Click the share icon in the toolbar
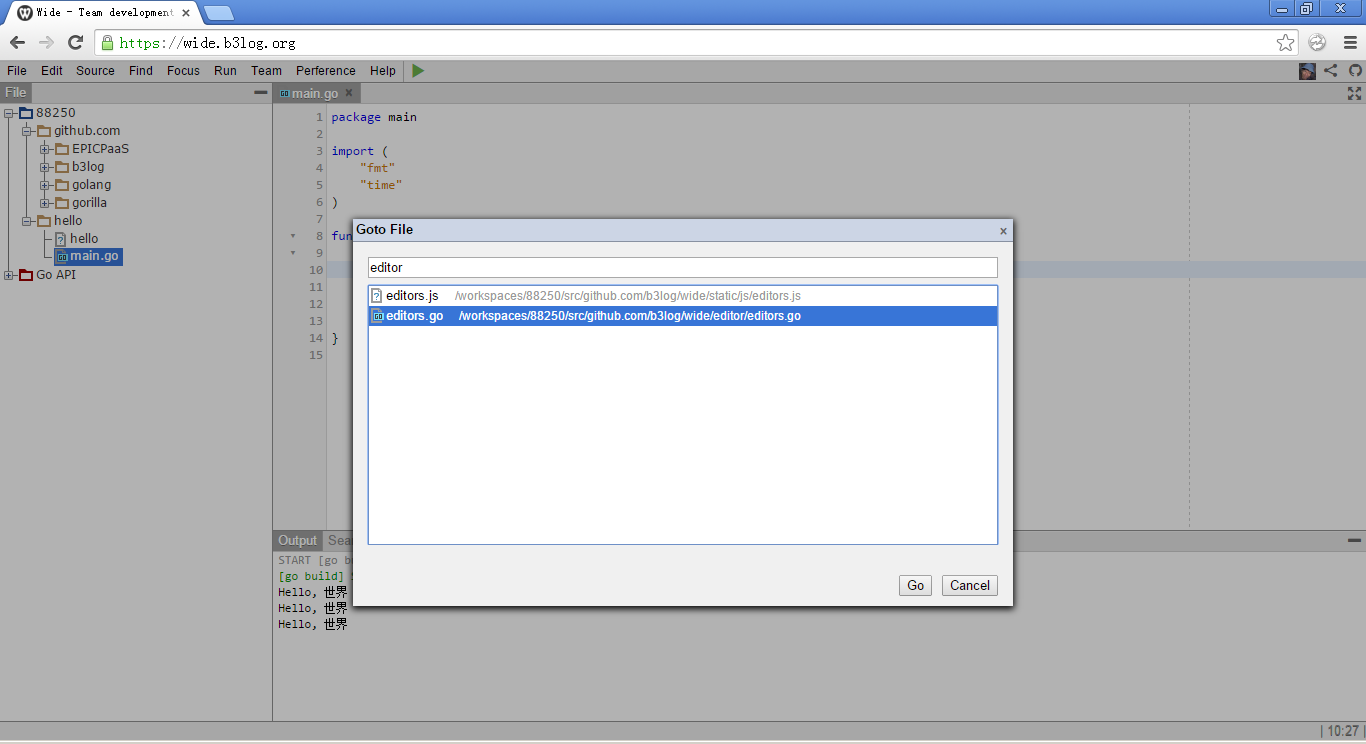 click(1330, 70)
